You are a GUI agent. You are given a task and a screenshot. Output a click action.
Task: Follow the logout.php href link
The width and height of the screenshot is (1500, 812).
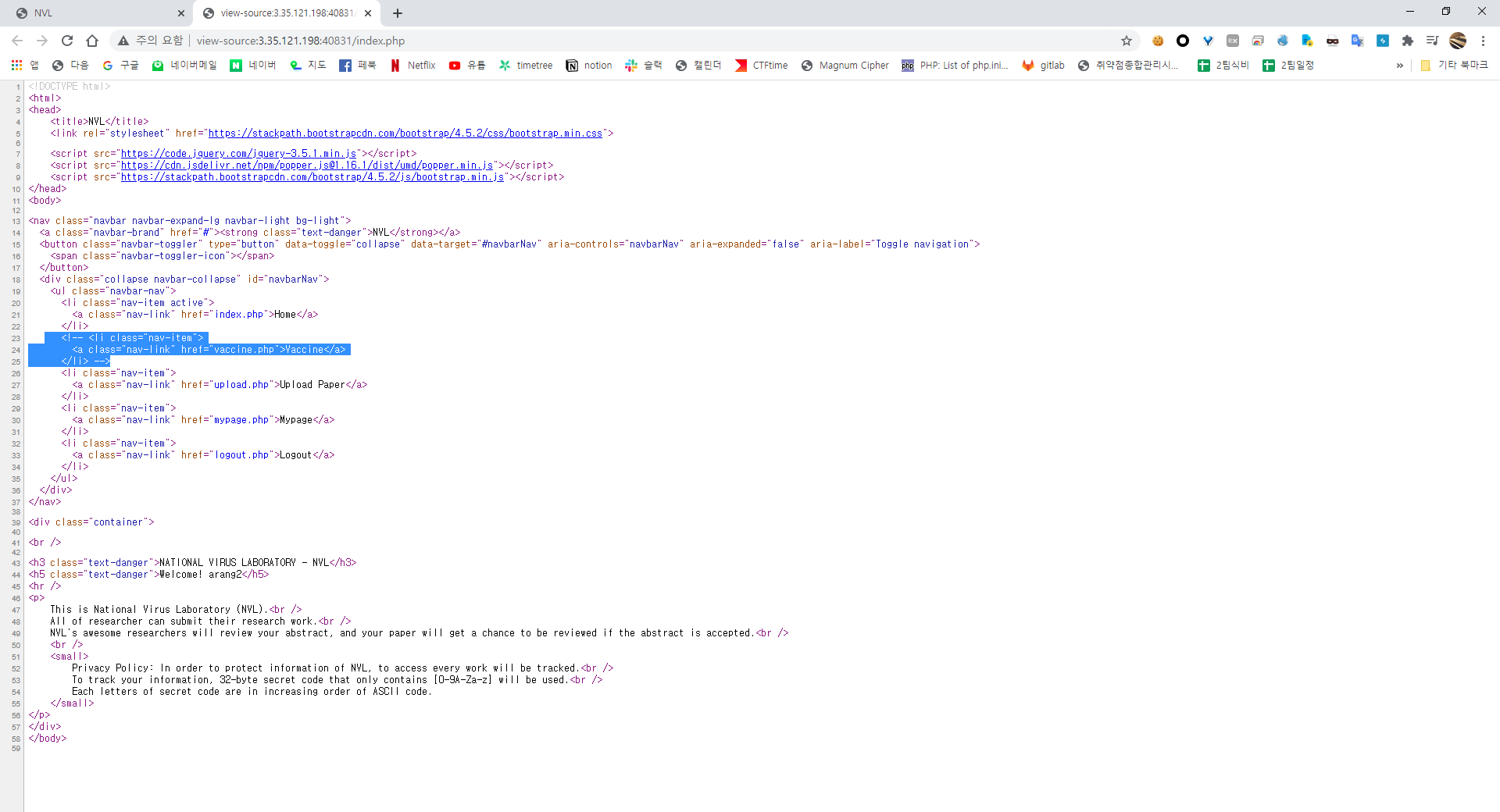(241, 455)
